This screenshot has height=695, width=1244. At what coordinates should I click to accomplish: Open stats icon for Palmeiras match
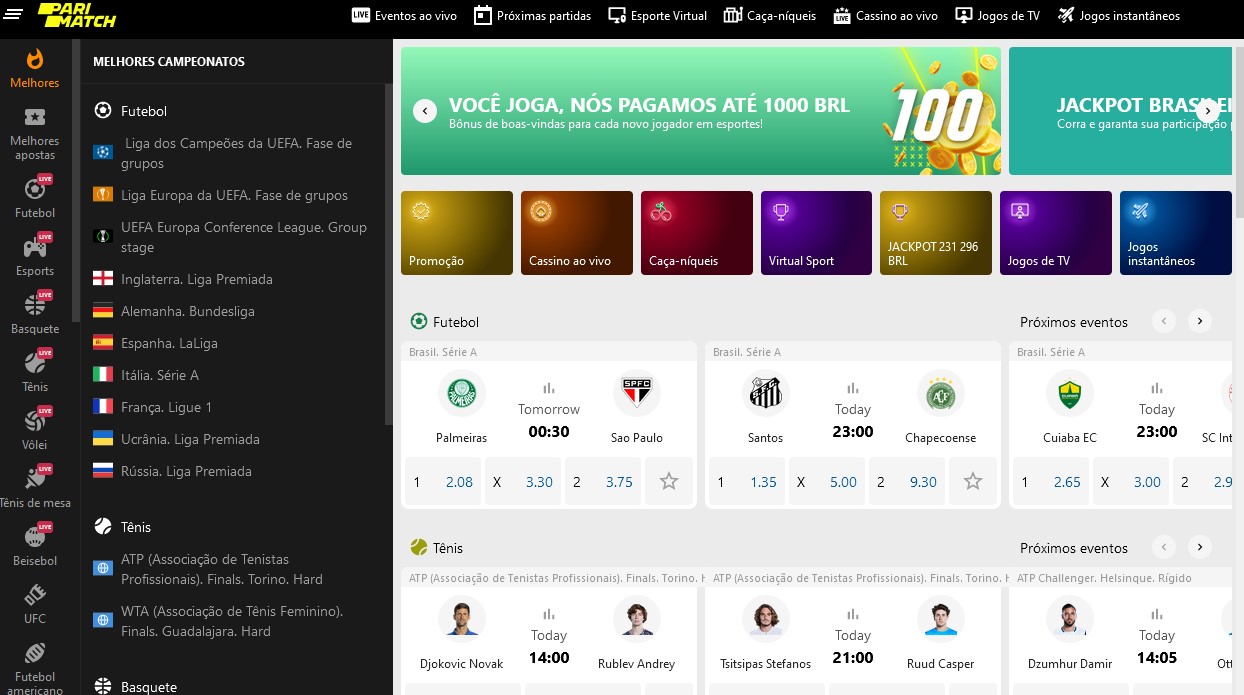click(549, 388)
